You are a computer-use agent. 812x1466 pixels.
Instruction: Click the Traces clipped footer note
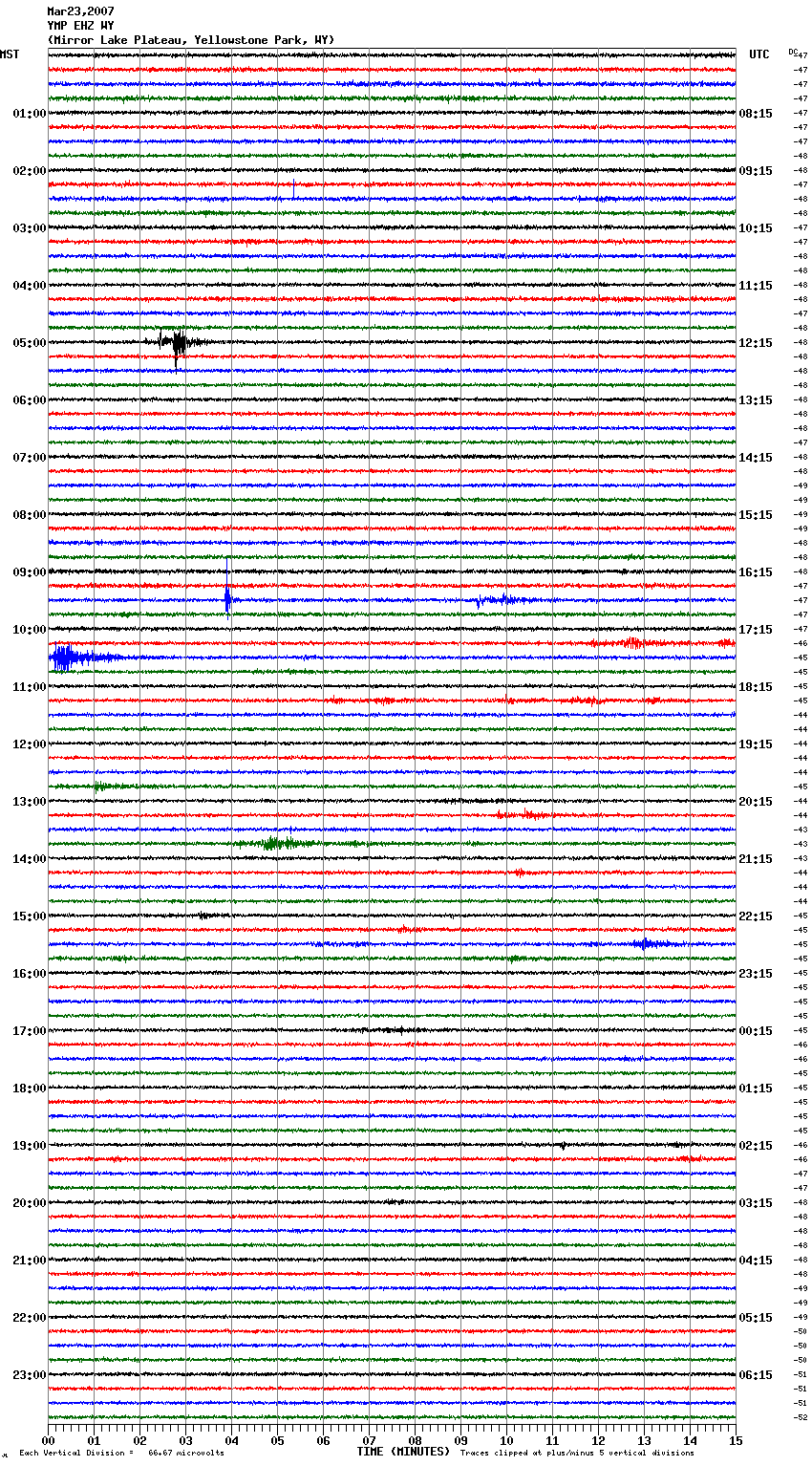577,1453
